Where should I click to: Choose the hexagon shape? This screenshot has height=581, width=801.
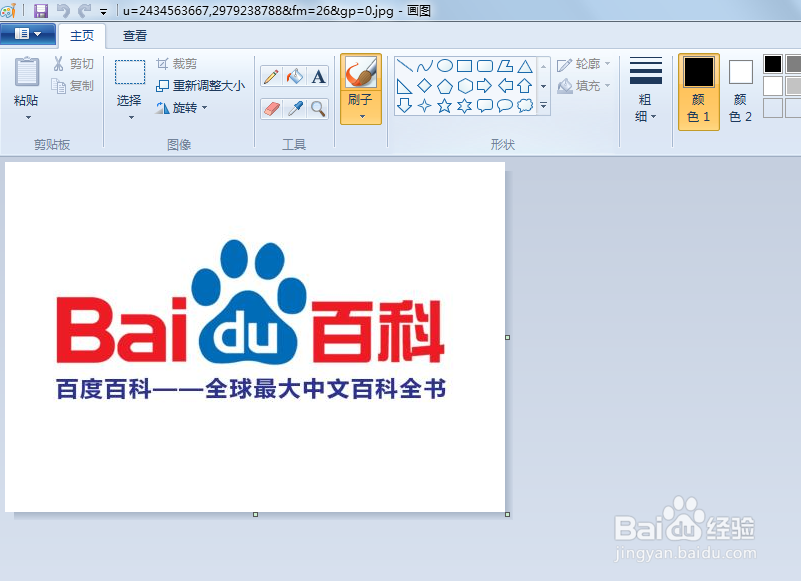coord(464,86)
